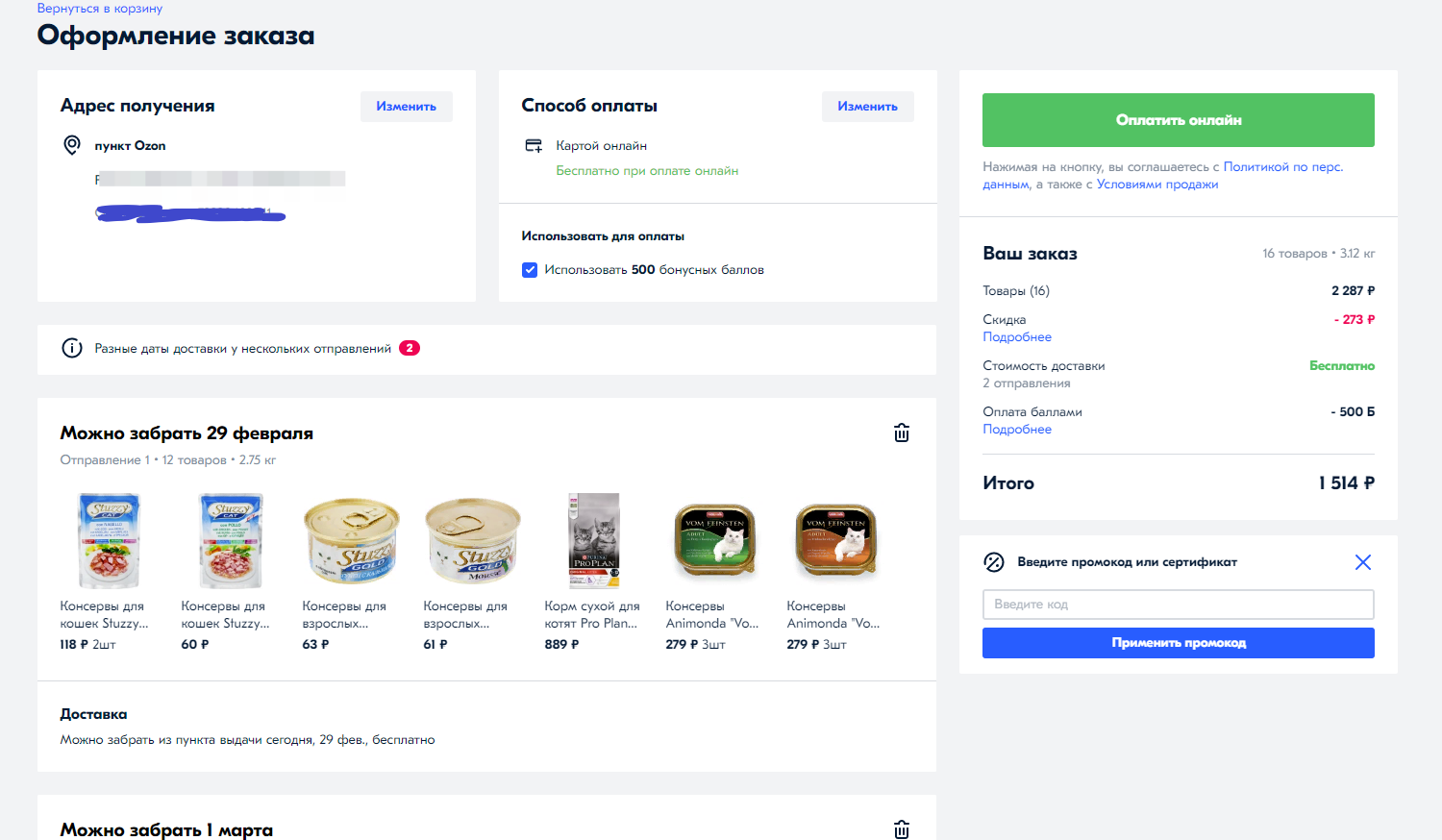
Task: Change the pickup address with Изменить
Action: click(x=407, y=107)
